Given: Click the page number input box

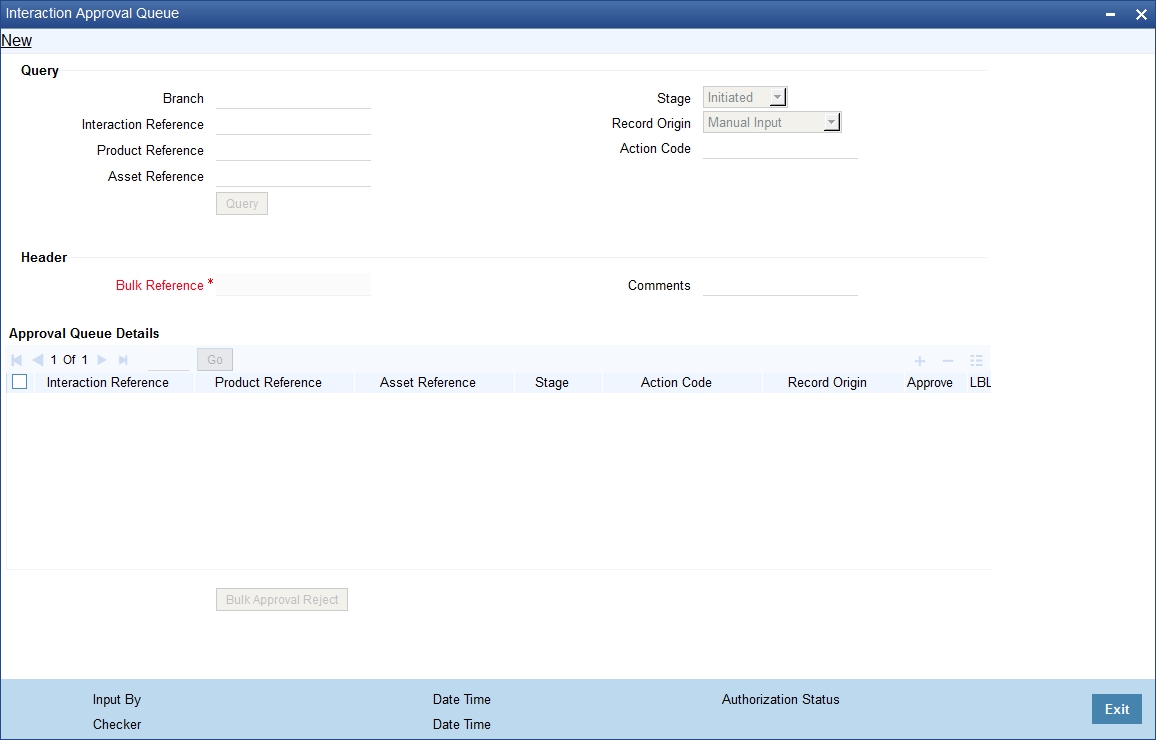Looking at the screenshot, I should (x=168, y=360).
